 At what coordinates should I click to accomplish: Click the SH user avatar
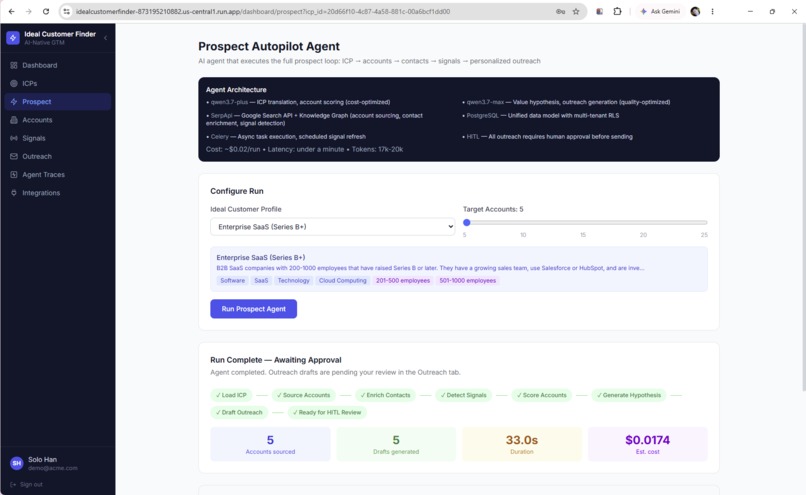click(x=16, y=463)
